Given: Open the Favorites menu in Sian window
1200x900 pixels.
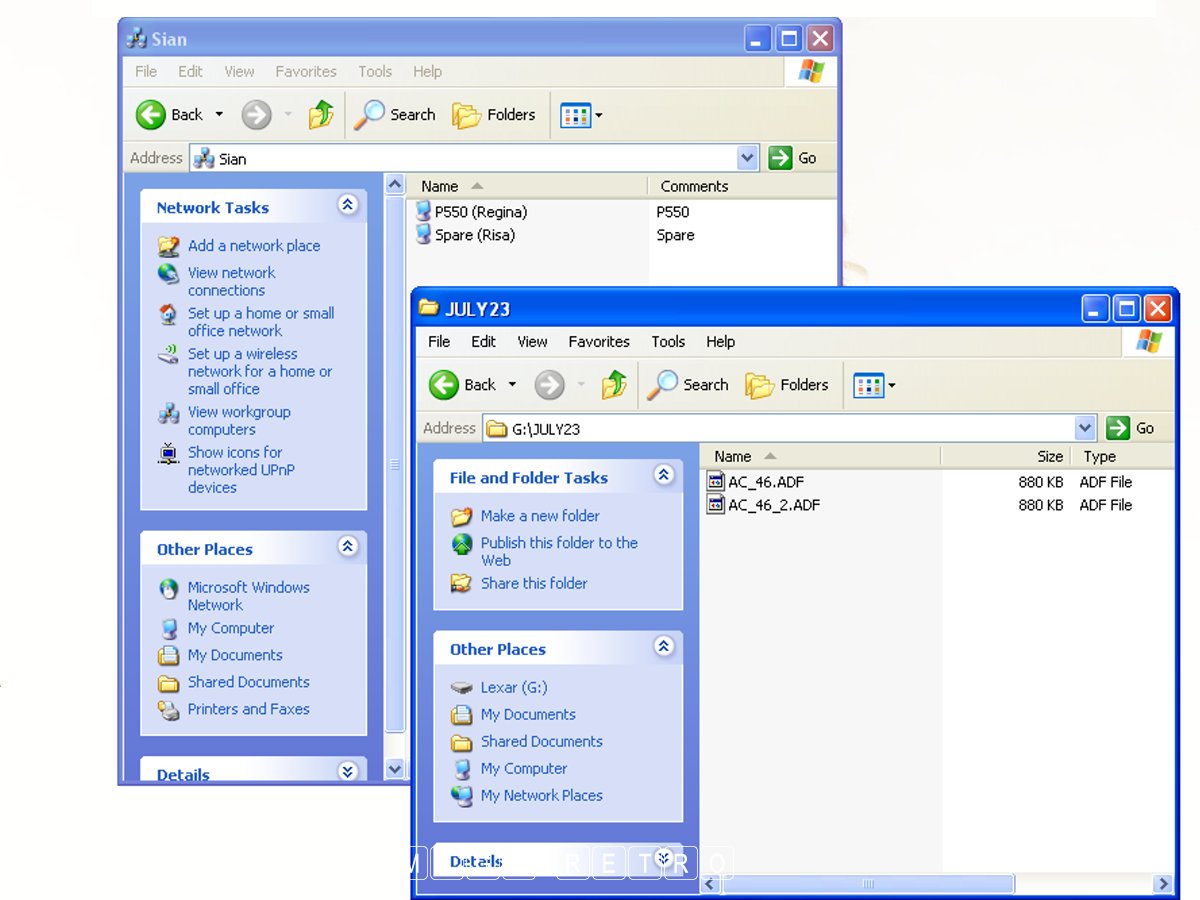Looking at the screenshot, I should tap(306, 72).
